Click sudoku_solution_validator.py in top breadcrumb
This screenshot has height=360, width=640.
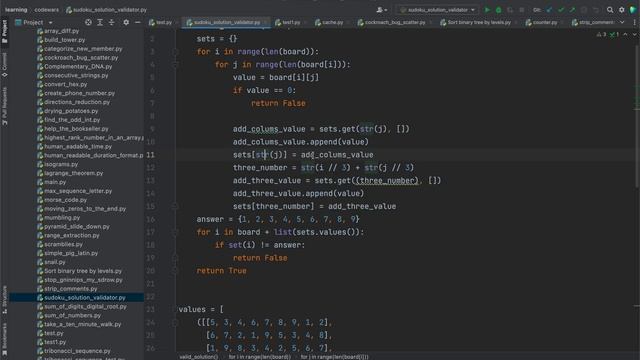pyautogui.click(x=106, y=10)
